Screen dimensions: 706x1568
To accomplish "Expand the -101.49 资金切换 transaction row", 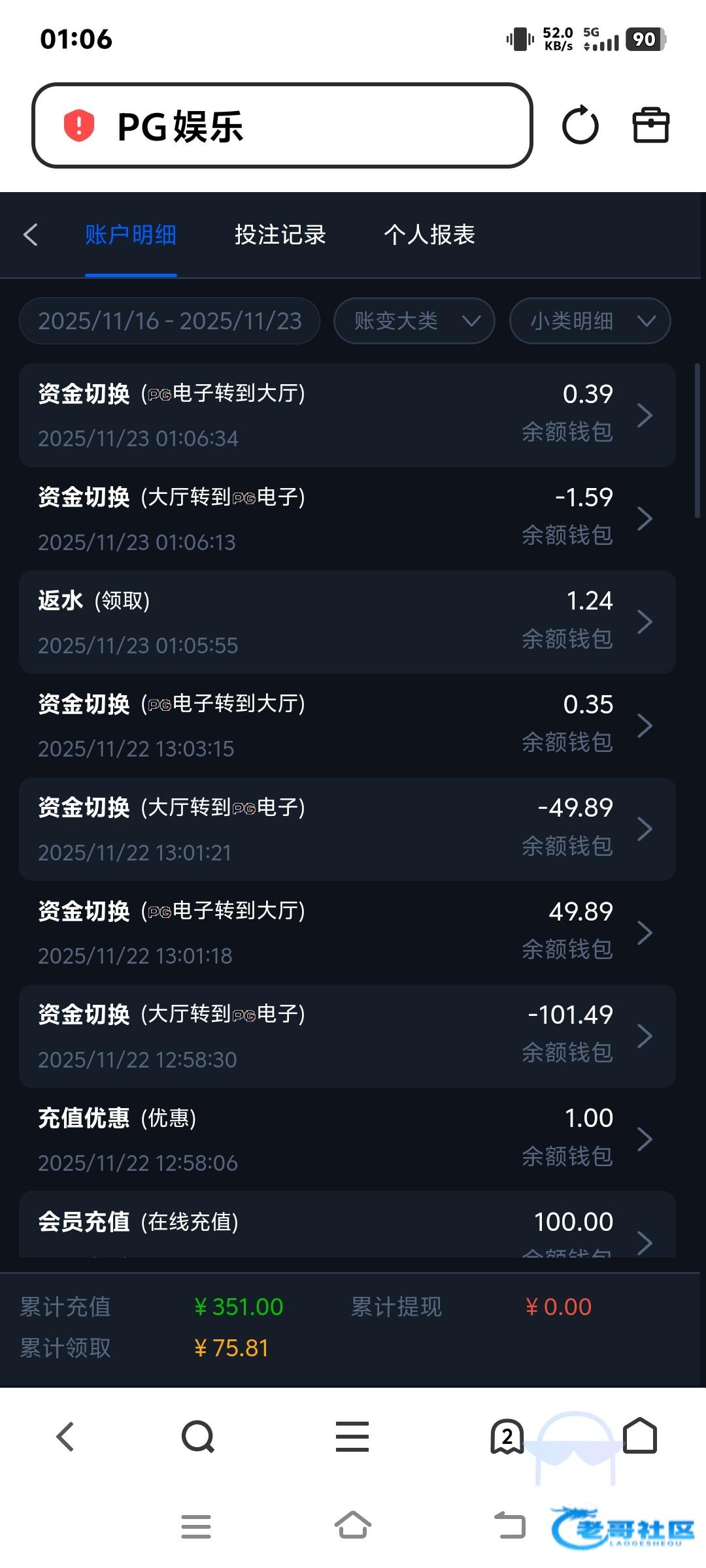I will click(347, 1036).
